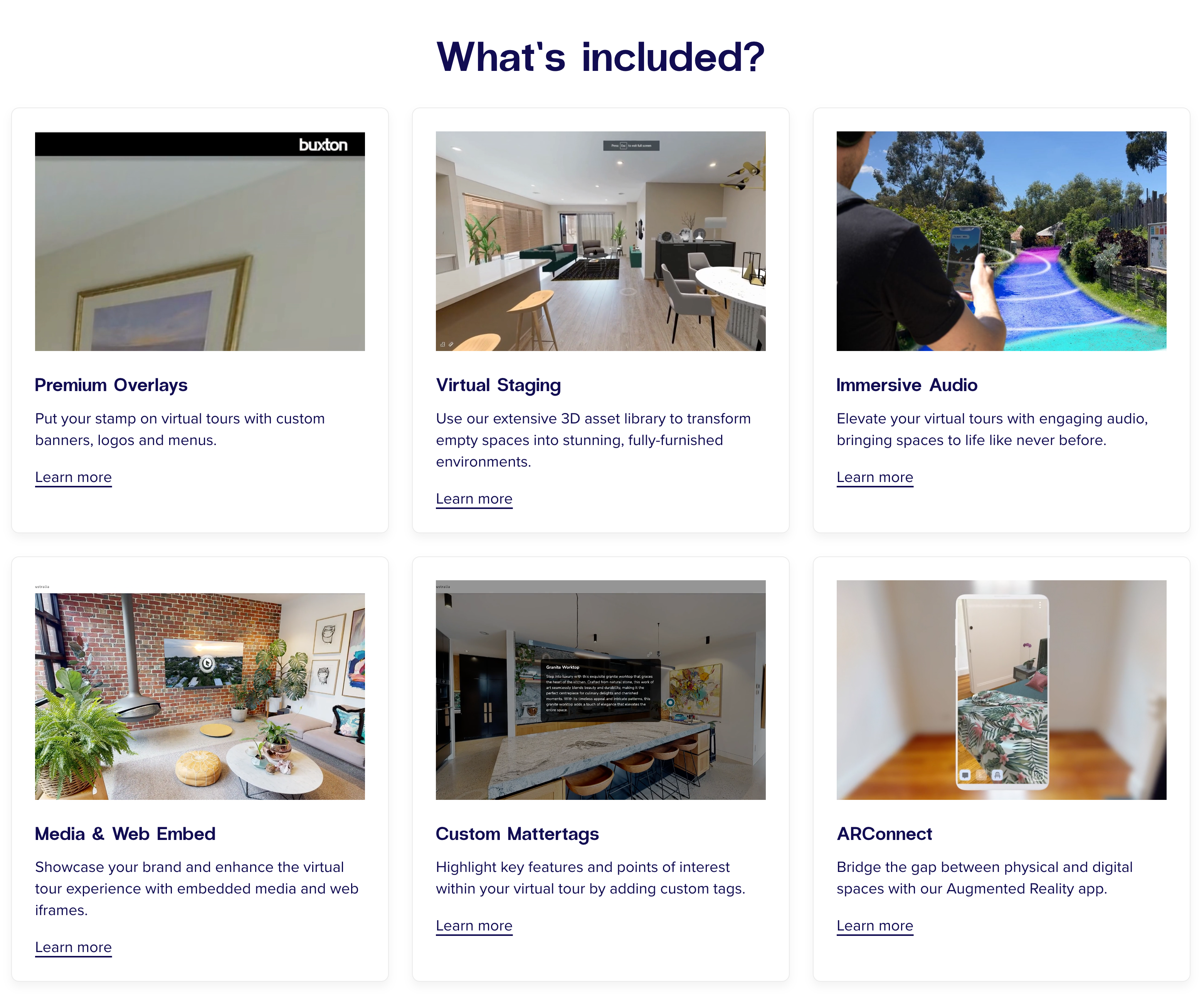Click the Custom Mattertags kitchen image
This screenshot has height=1001, width=1204.
pos(600,690)
